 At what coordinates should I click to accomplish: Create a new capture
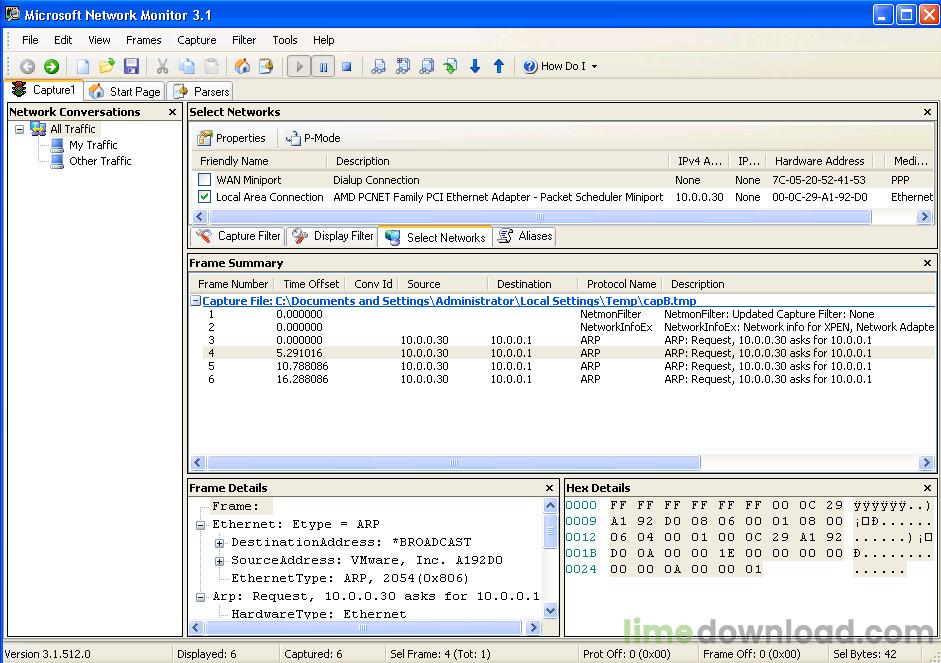pyautogui.click(x=83, y=66)
